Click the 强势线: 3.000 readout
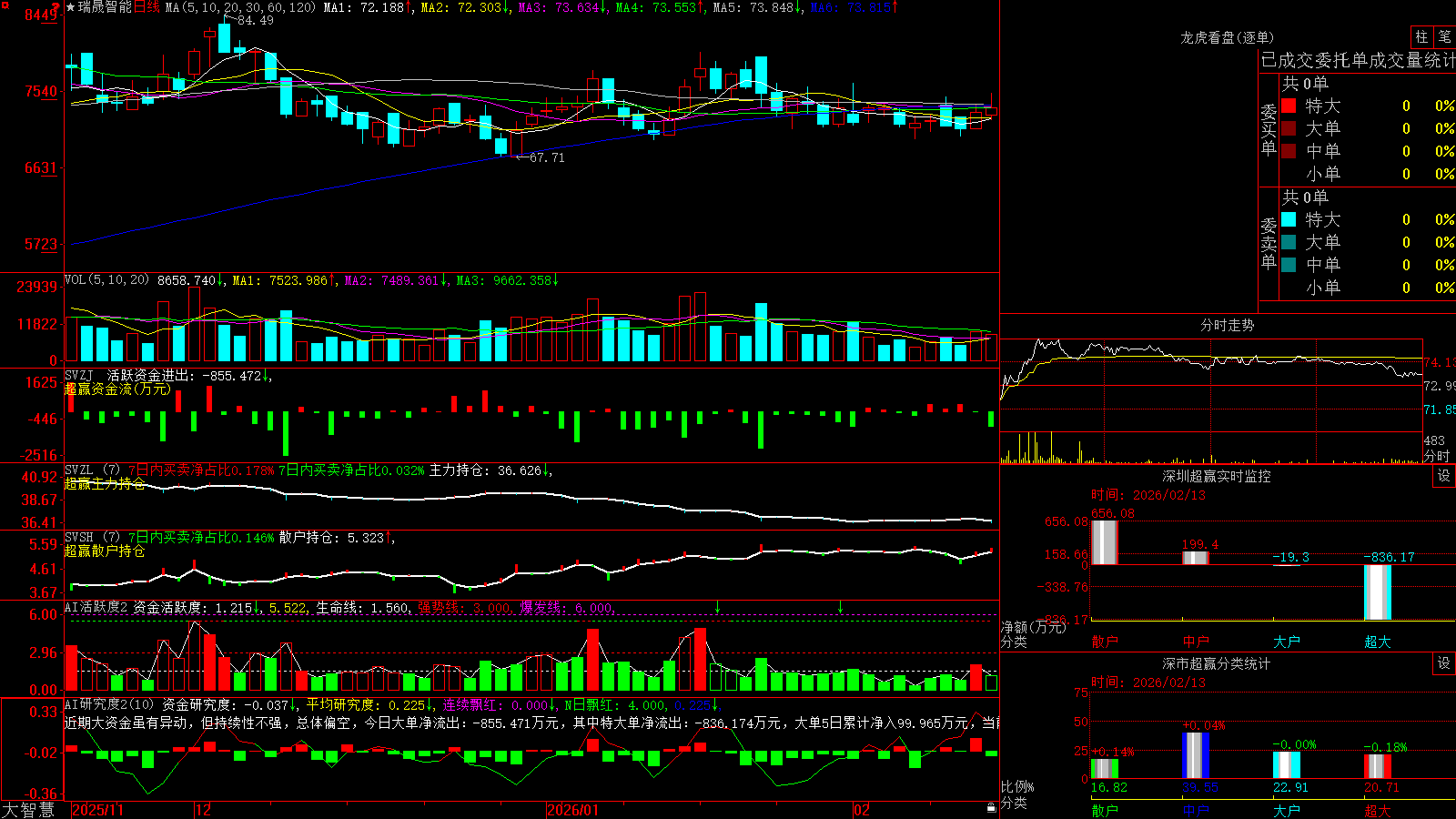The image size is (1456, 819). pyautogui.click(x=465, y=607)
